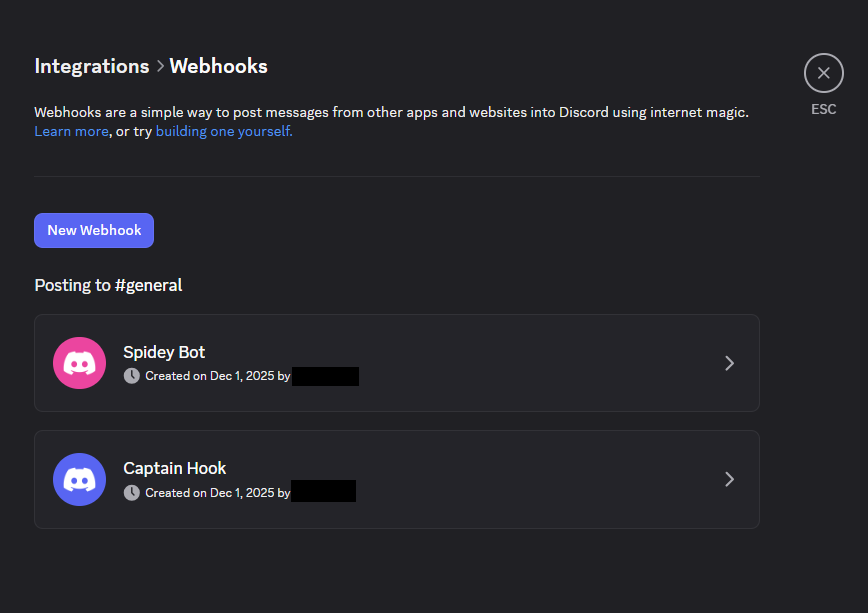Click the Posting to #general heading
868x613 pixels.
[108, 285]
